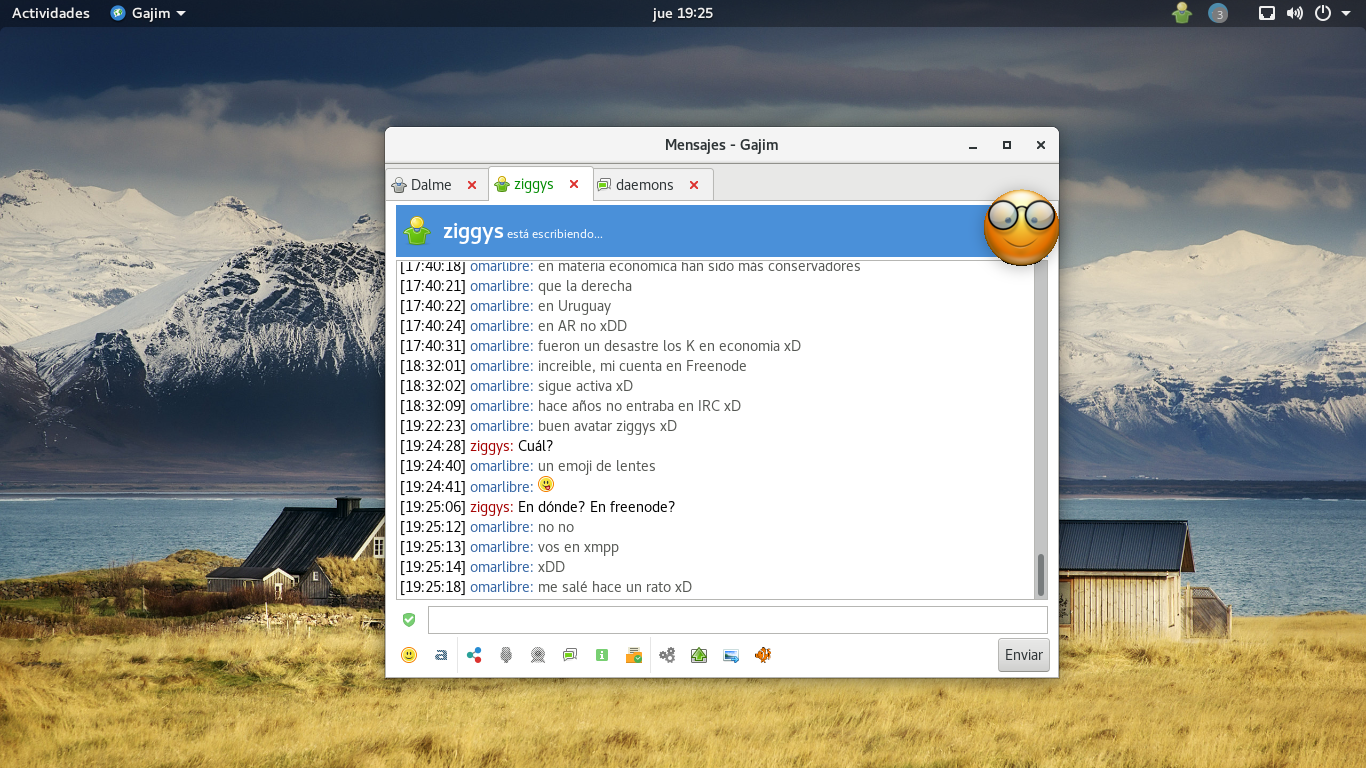
Task: Click the green encryption shield icon
Action: click(x=409, y=620)
